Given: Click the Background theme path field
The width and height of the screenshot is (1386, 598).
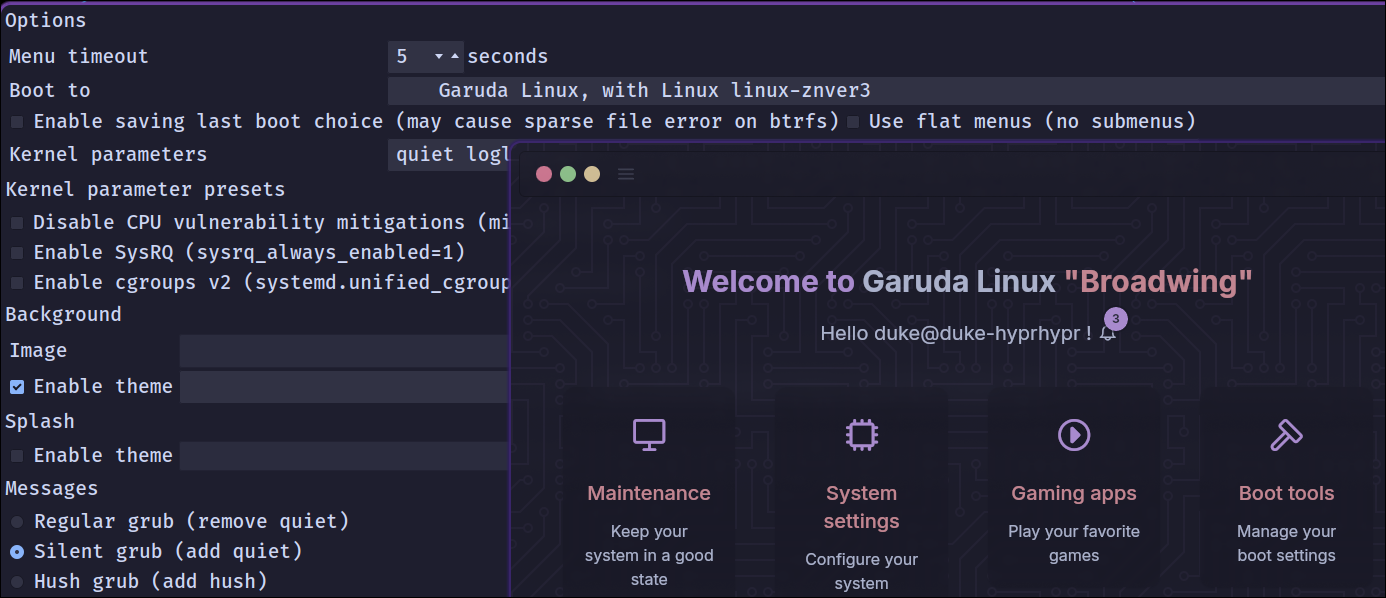Looking at the screenshot, I should (x=344, y=387).
